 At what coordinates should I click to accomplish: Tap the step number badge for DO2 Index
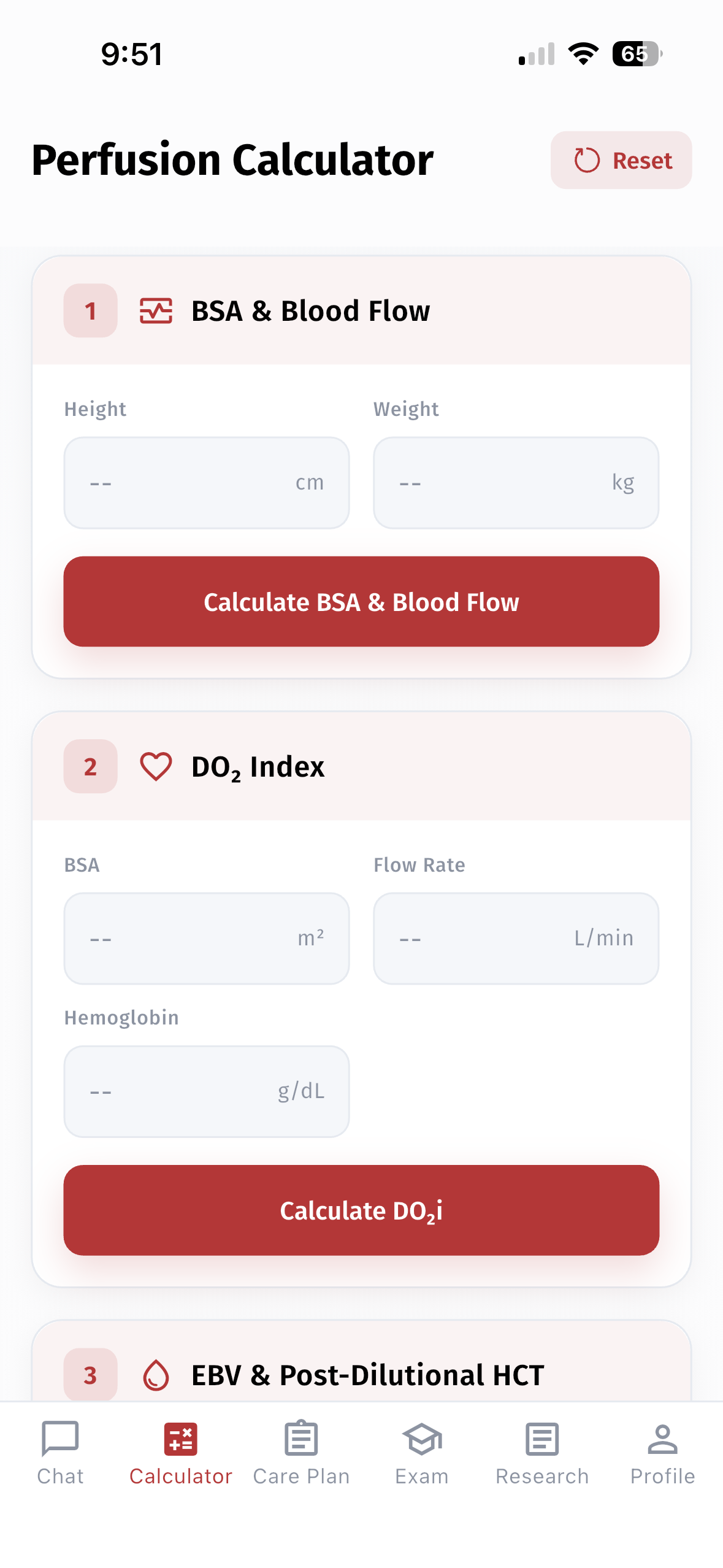pos(90,766)
